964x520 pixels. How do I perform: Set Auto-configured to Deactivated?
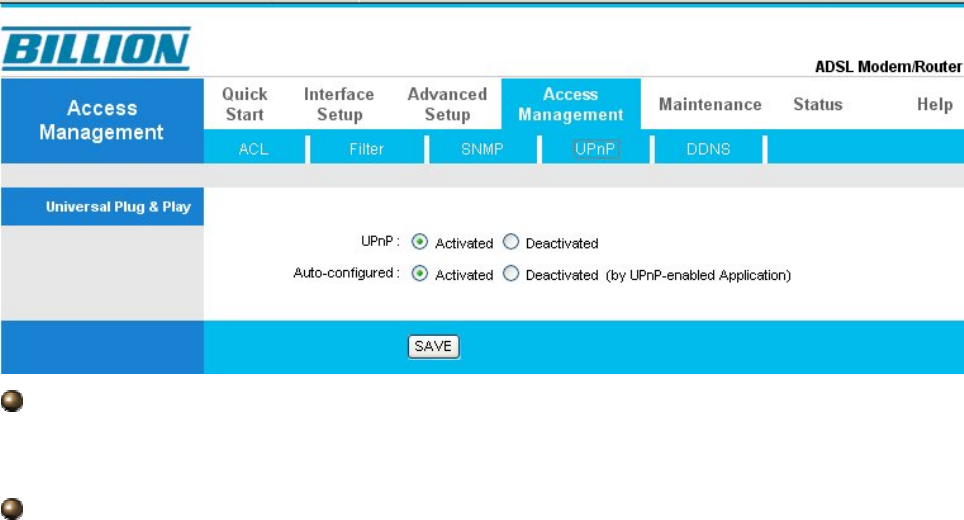tap(511, 273)
